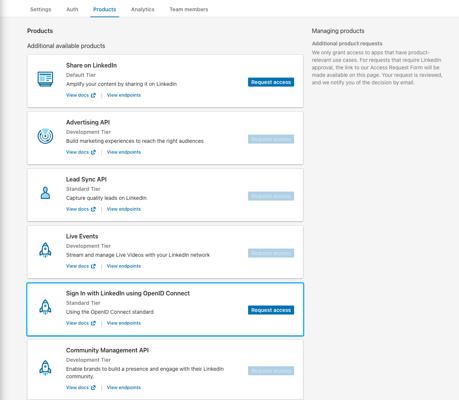The image size is (459, 400).
Task: Click the Share on LinkedIn product icon
Action: coord(45,79)
